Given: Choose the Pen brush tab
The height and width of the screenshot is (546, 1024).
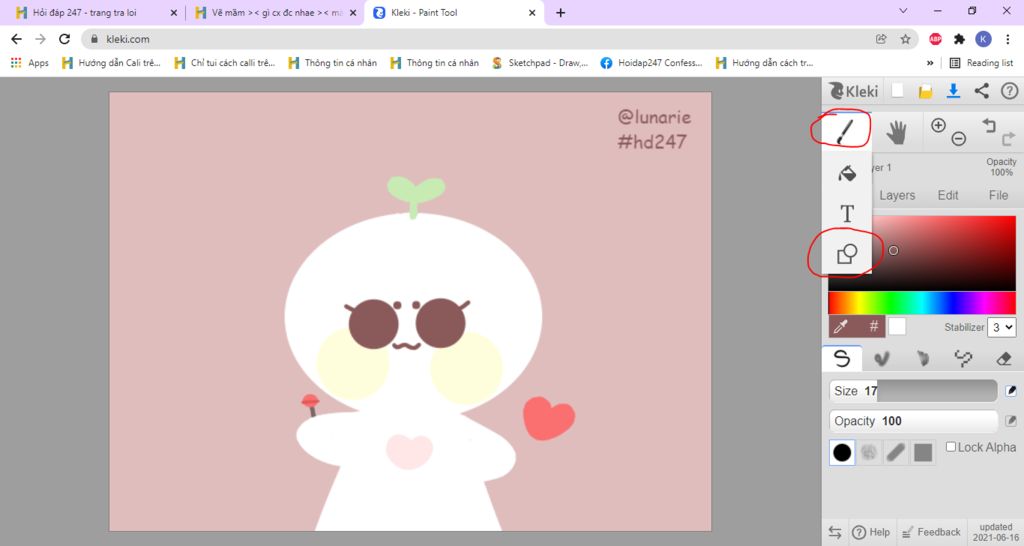Looking at the screenshot, I should 842,359.
